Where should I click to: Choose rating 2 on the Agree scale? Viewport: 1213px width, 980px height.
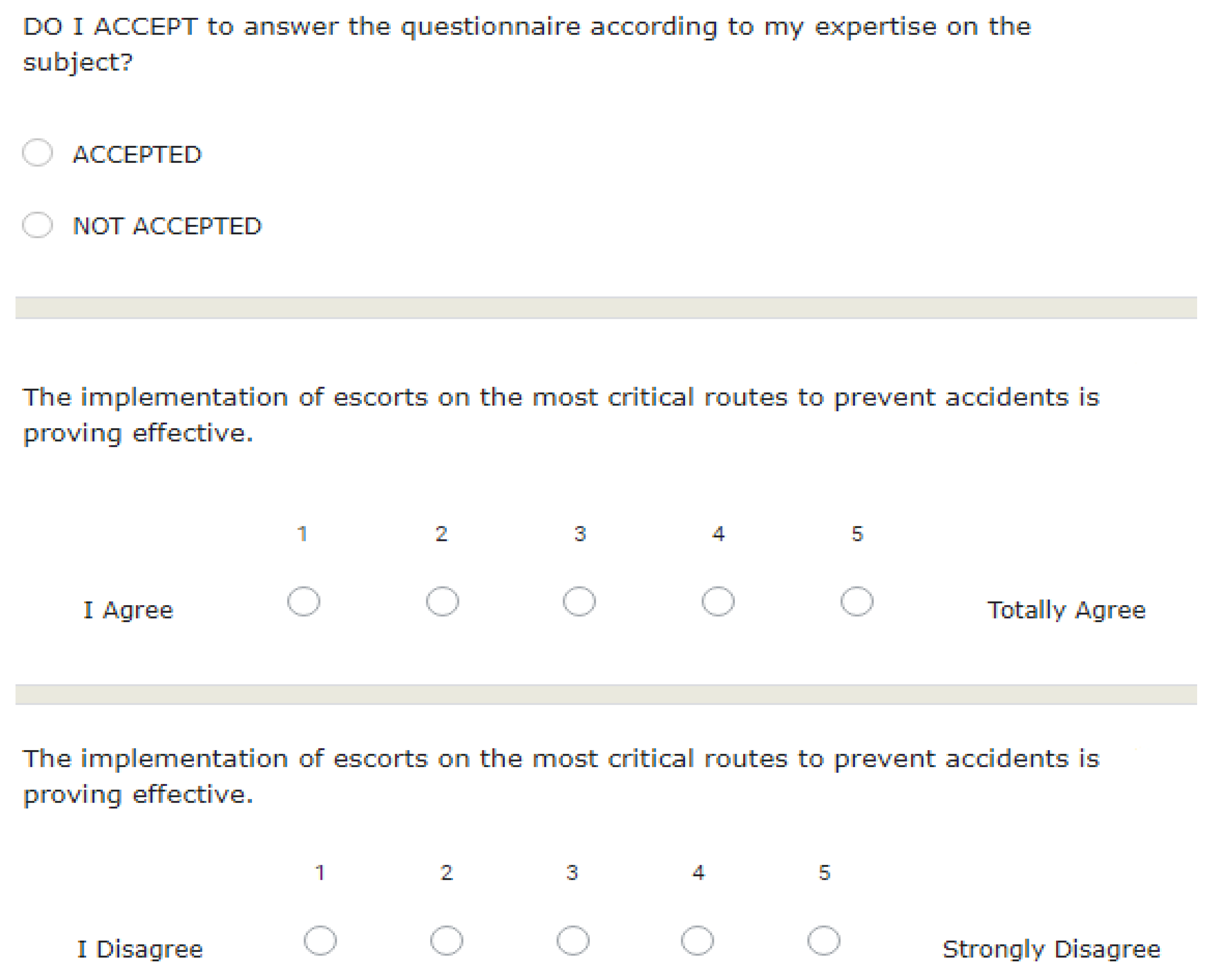442,601
